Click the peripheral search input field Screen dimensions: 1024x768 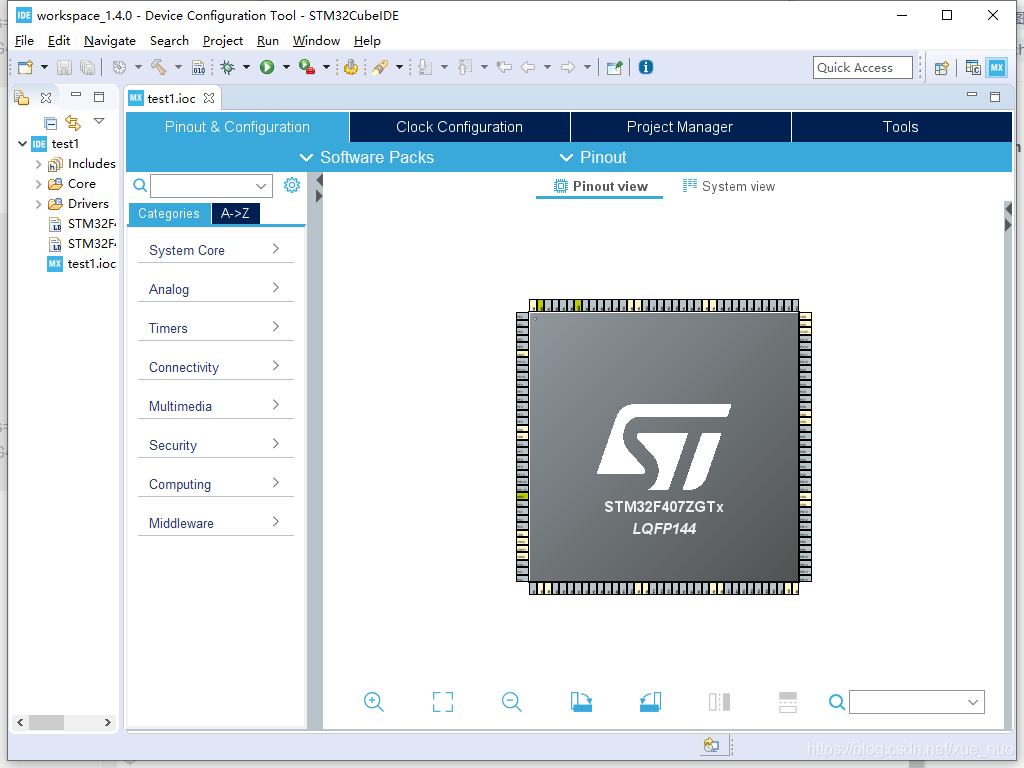pyautogui.click(x=211, y=185)
